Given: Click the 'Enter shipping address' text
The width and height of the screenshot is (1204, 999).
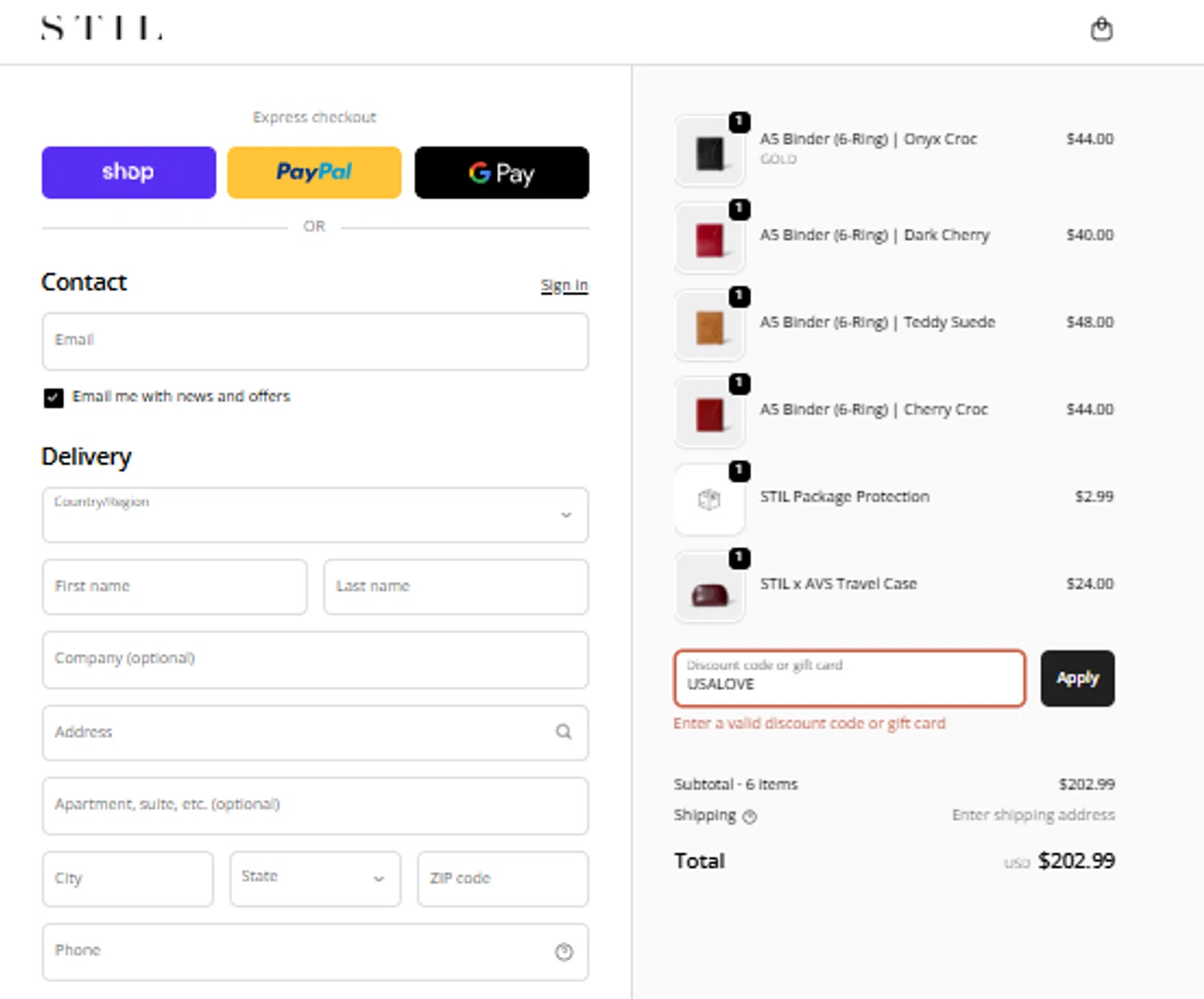Looking at the screenshot, I should click(x=1033, y=815).
